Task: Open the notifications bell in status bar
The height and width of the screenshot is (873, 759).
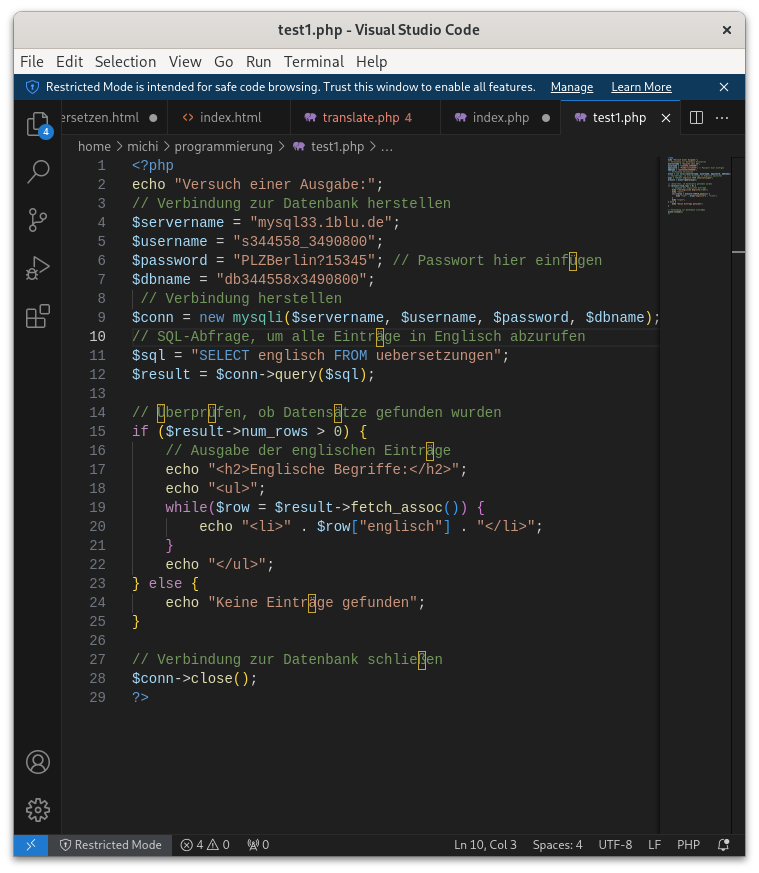Action: click(x=723, y=845)
